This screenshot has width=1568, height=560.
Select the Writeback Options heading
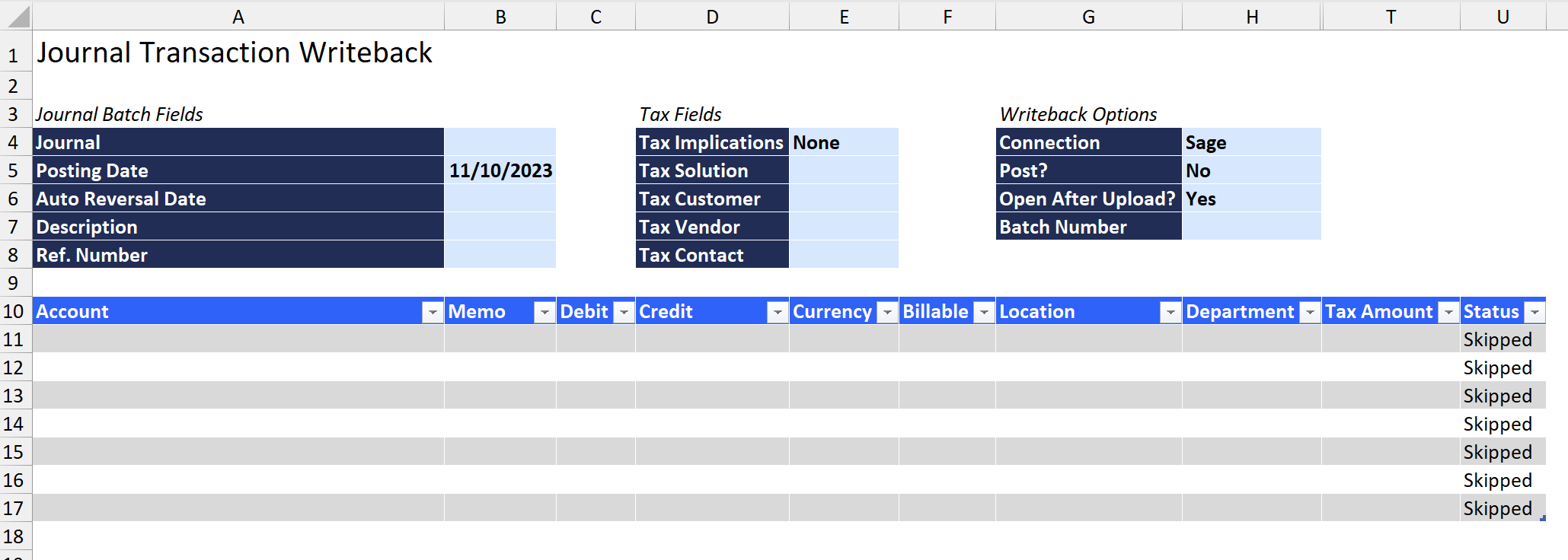pyautogui.click(x=1078, y=114)
